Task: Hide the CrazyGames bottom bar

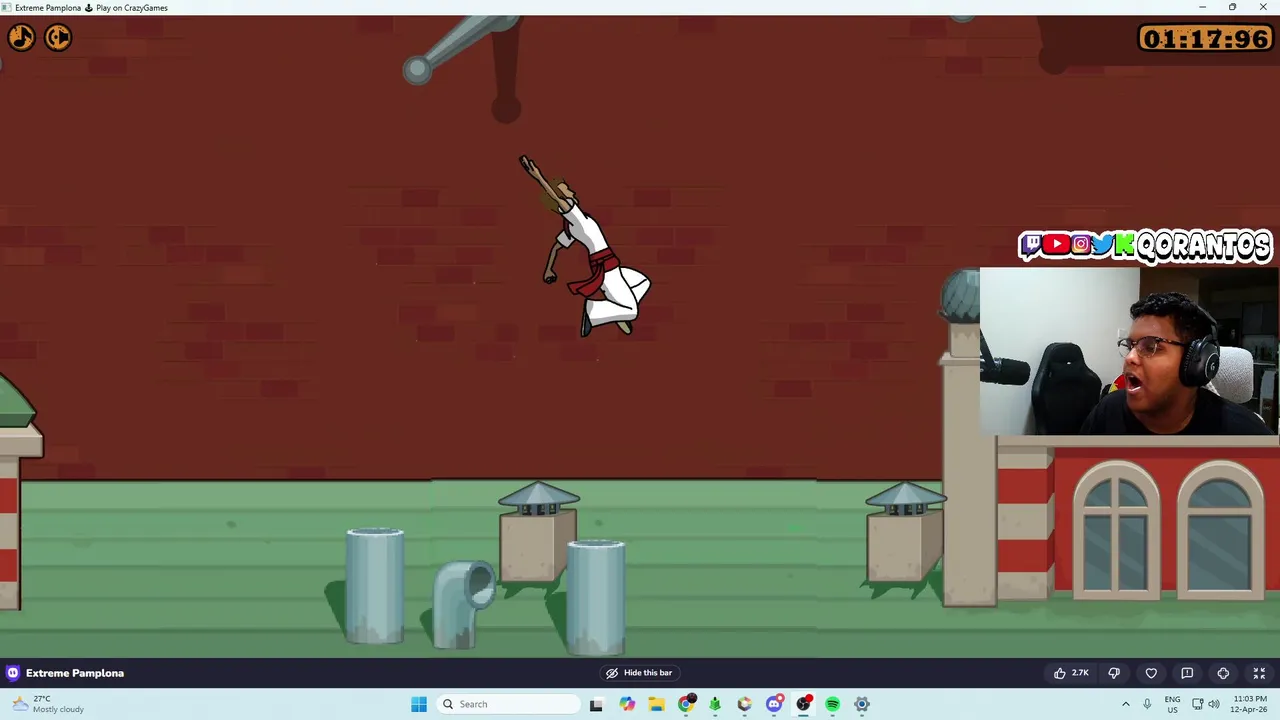Action: point(639,673)
